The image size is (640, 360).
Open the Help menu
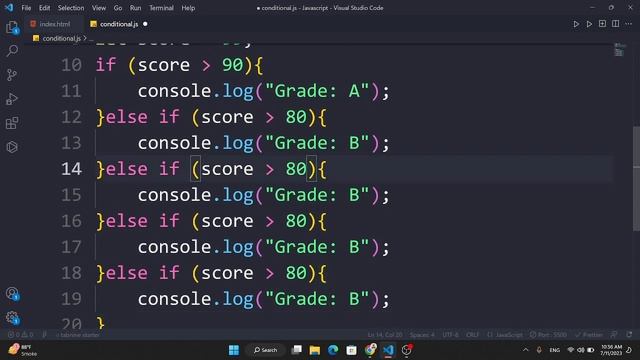click(188, 8)
